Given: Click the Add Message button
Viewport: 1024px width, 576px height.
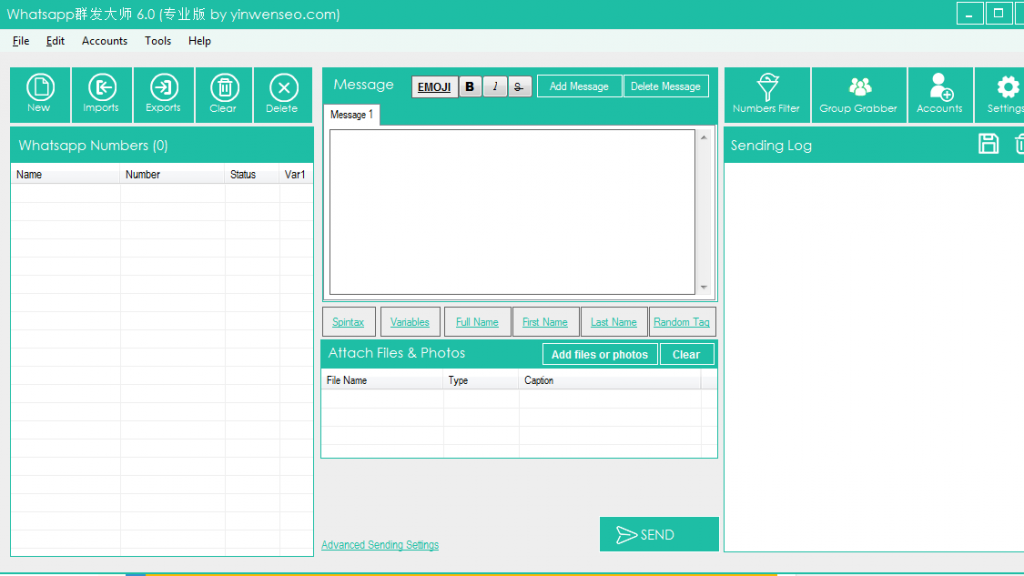Looking at the screenshot, I should 579,86.
